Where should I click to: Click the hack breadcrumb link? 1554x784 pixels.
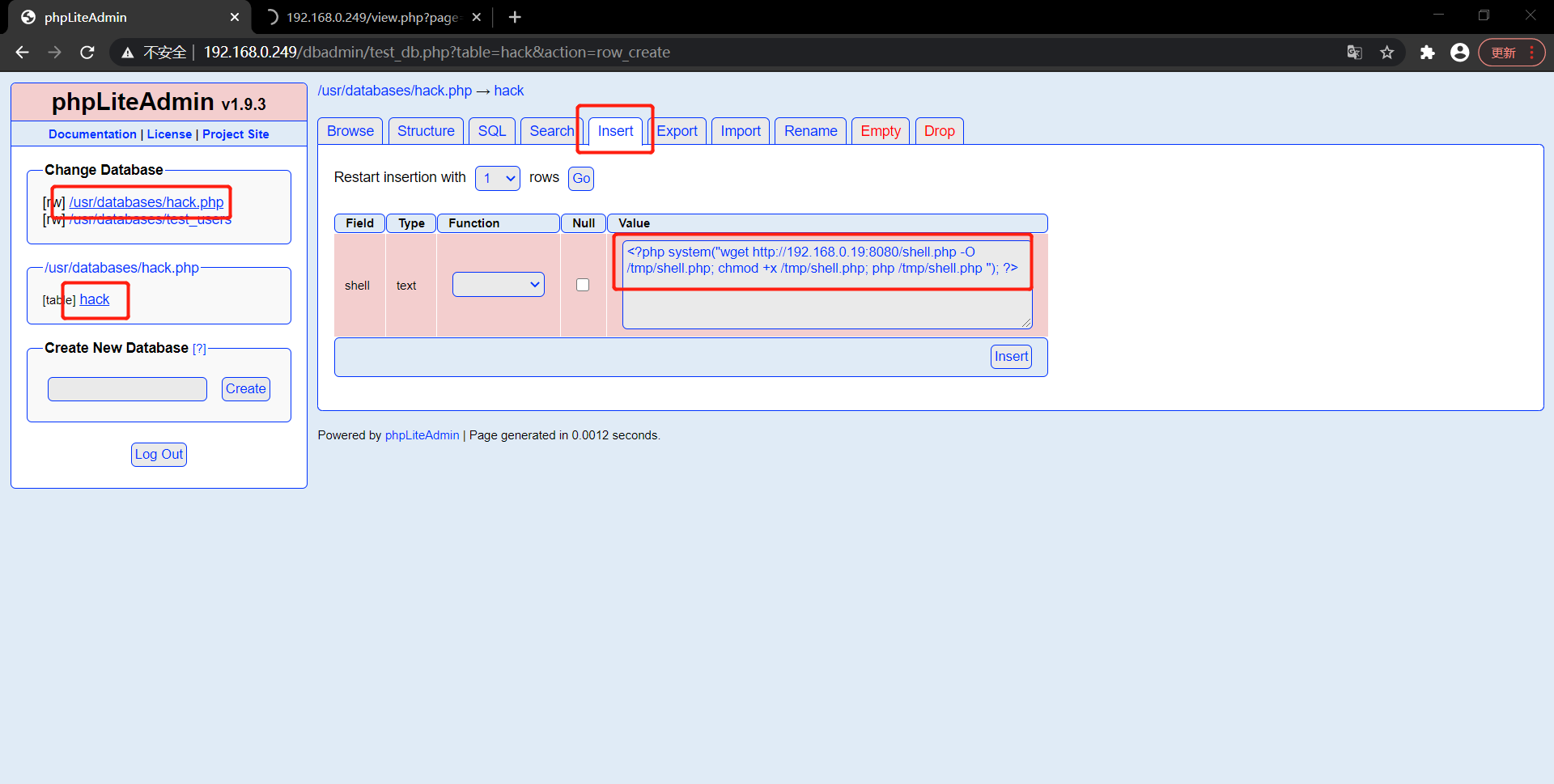tap(509, 91)
